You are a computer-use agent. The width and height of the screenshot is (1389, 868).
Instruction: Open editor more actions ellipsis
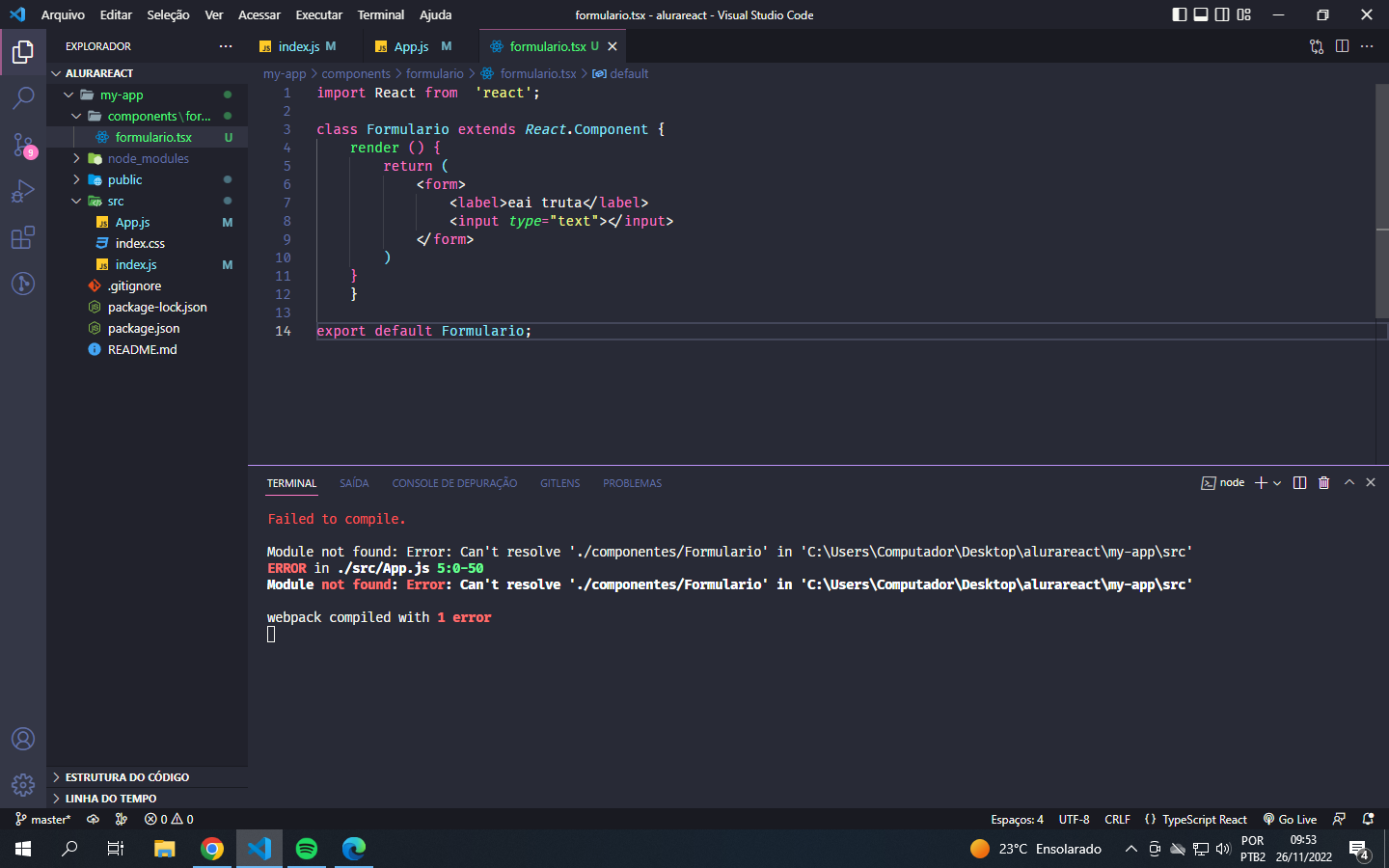point(1367,46)
